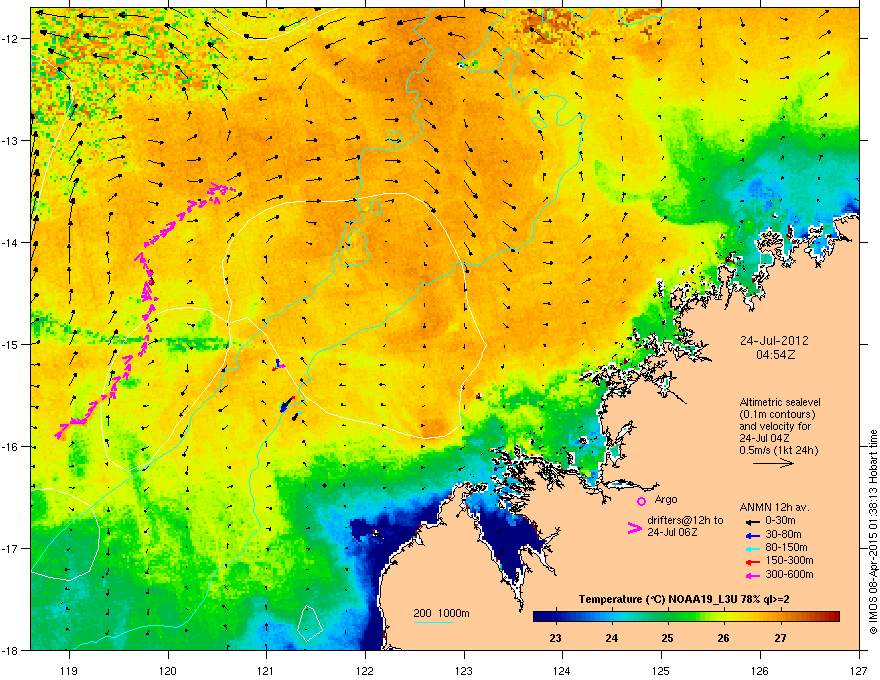Screen dimensions: 880x680
Task: Click longitude axis label 121
Action: click(266, 670)
